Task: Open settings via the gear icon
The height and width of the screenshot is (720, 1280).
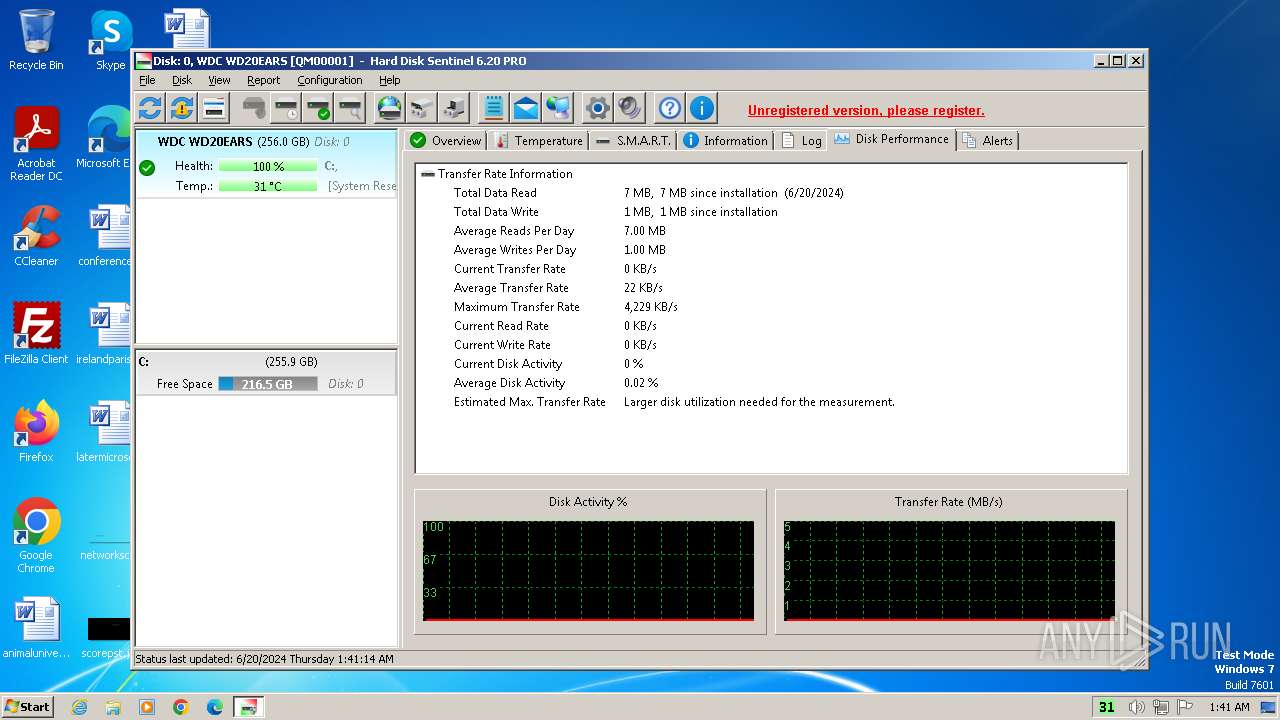Action: pyautogui.click(x=598, y=108)
